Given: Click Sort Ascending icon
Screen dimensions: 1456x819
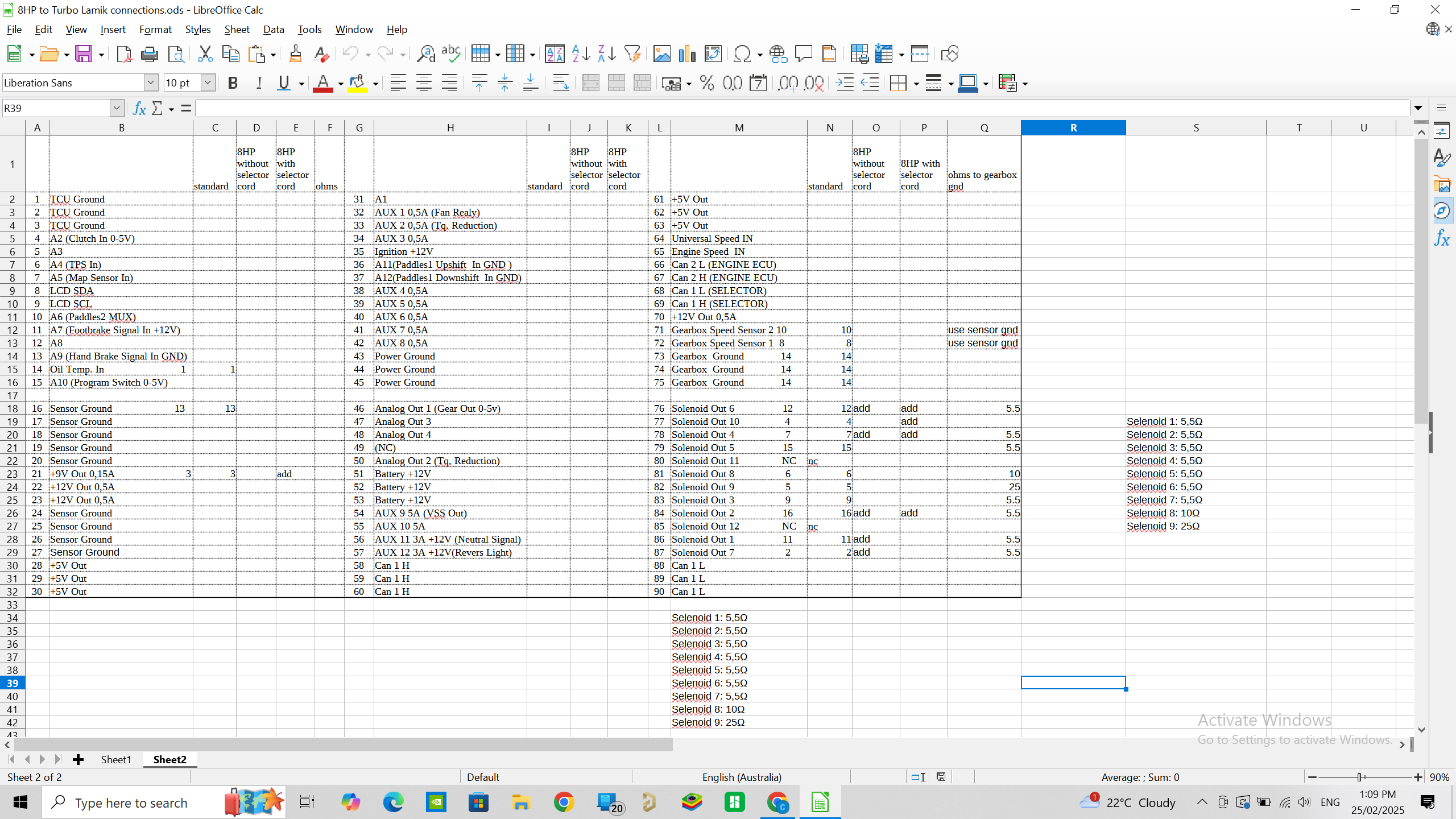Looking at the screenshot, I should 581,54.
